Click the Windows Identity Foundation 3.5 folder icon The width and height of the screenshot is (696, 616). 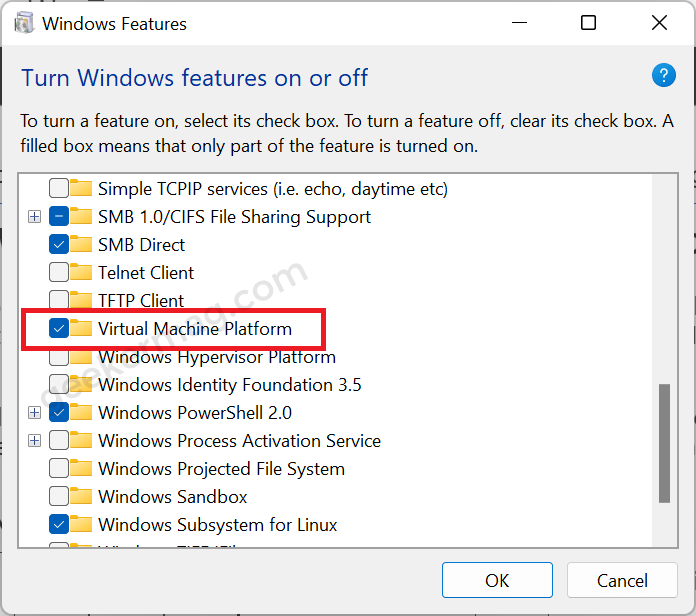pyautogui.click(x=81, y=384)
